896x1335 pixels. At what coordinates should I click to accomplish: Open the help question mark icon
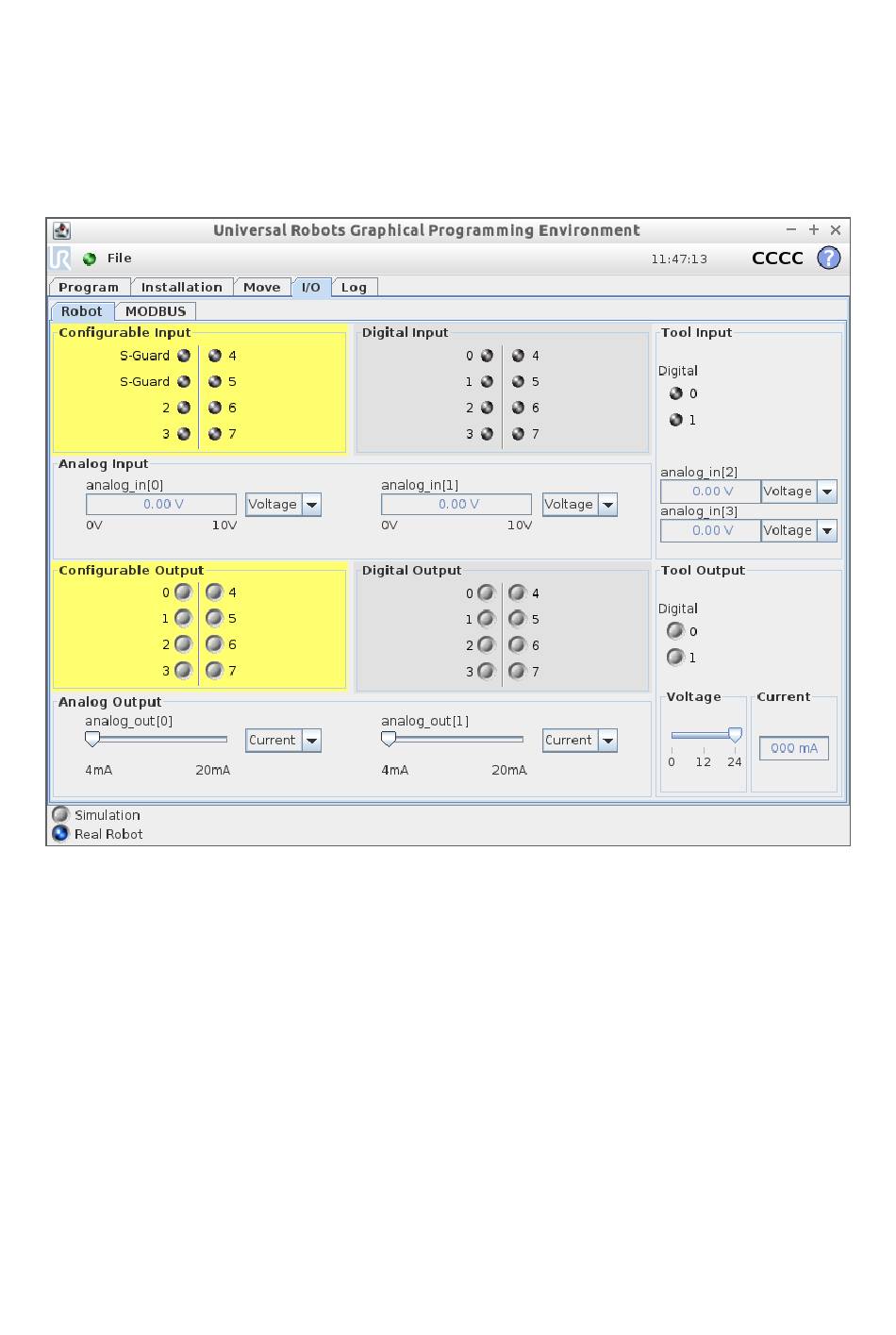pos(828,258)
